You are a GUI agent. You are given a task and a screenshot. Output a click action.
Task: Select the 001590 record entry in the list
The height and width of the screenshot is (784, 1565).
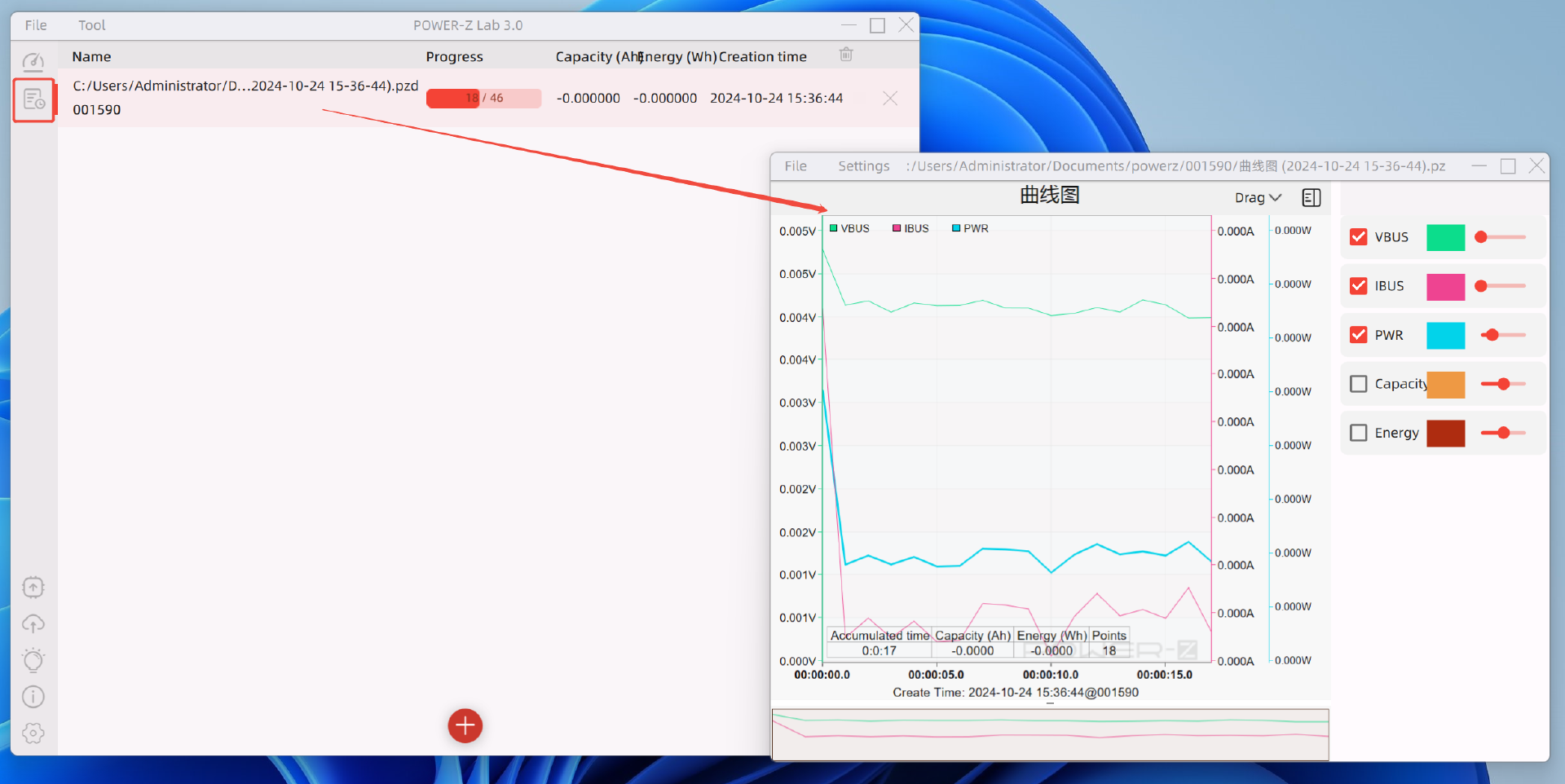tap(96, 109)
